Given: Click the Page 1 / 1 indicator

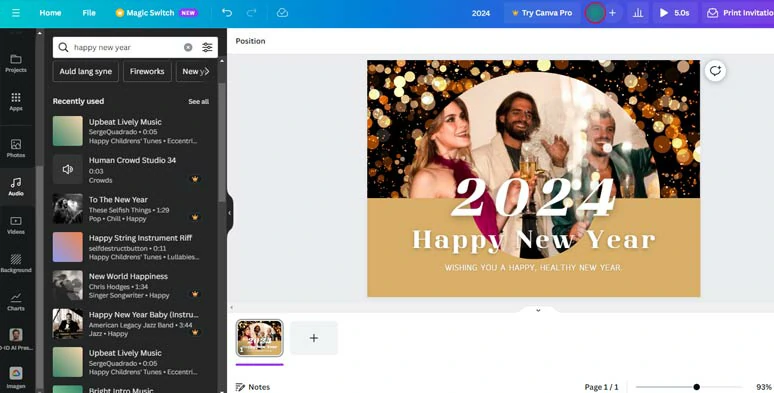Looking at the screenshot, I should 601,387.
